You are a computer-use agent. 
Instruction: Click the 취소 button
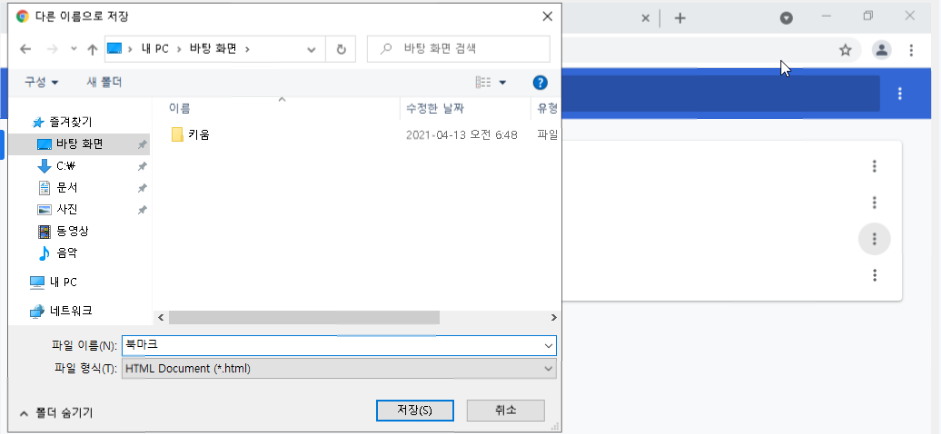(505, 410)
